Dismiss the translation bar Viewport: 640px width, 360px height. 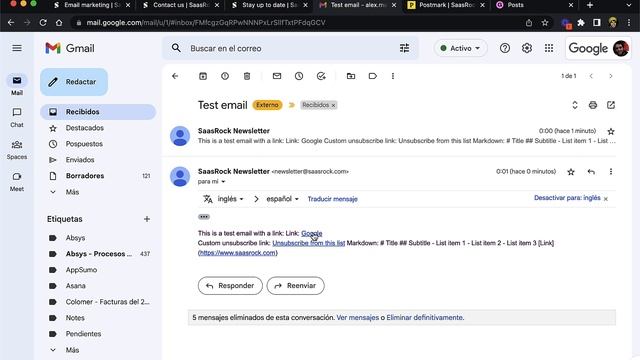pos(606,199)
